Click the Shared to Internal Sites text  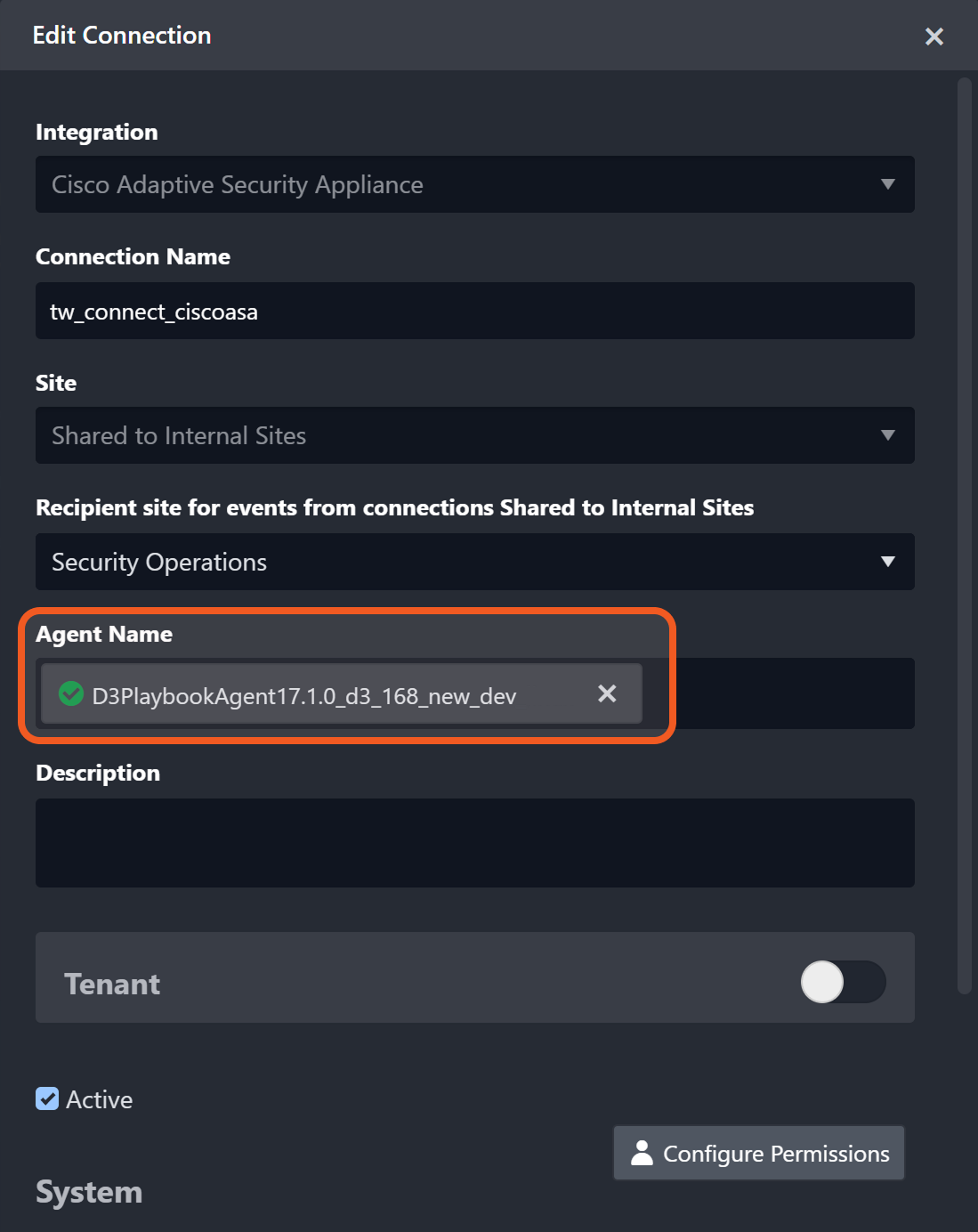click(179, 435)
